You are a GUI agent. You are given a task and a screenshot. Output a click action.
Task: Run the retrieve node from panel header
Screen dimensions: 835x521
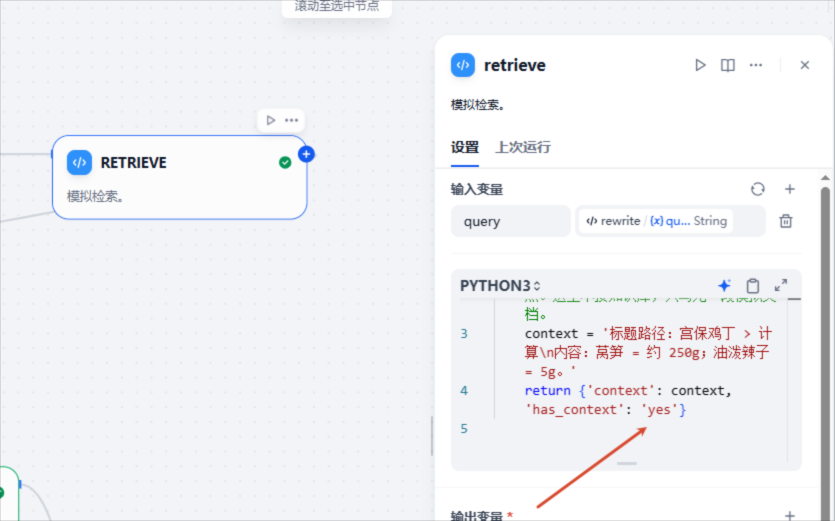(700, 65)
